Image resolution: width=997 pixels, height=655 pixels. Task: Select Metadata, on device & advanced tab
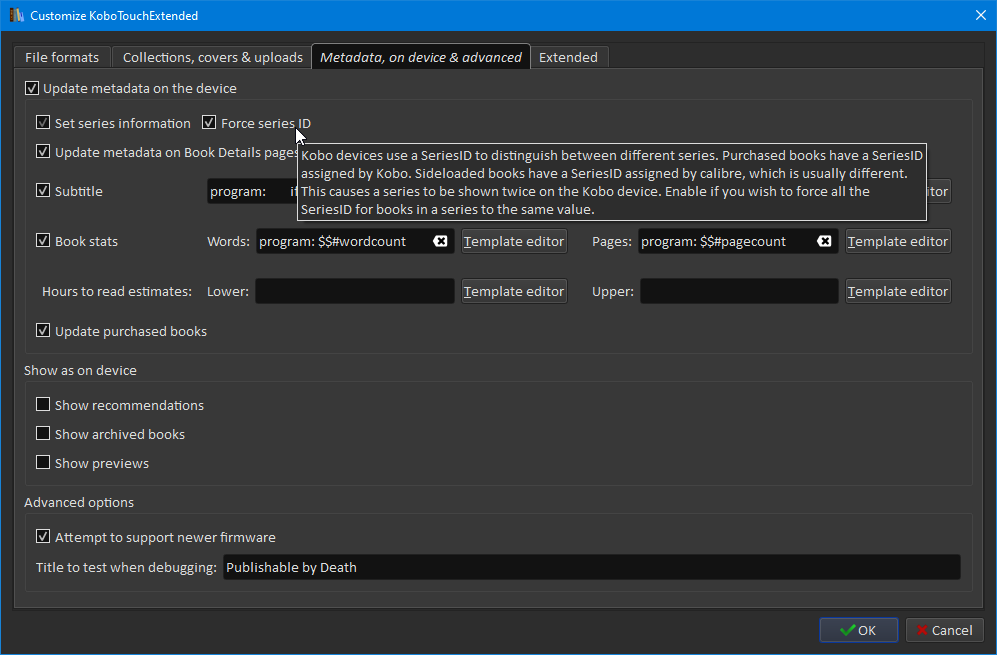click(x=421, y=57)
